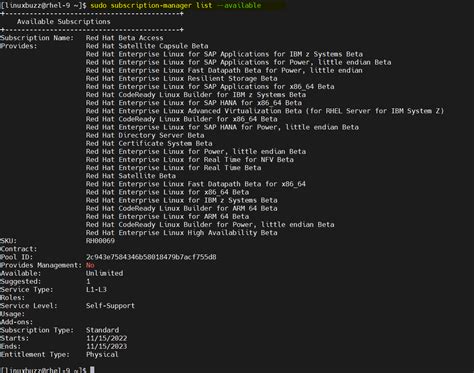The image size is (474, 373).
Task: Click the red No under Provides Management
Action: (x=90, y=265)
